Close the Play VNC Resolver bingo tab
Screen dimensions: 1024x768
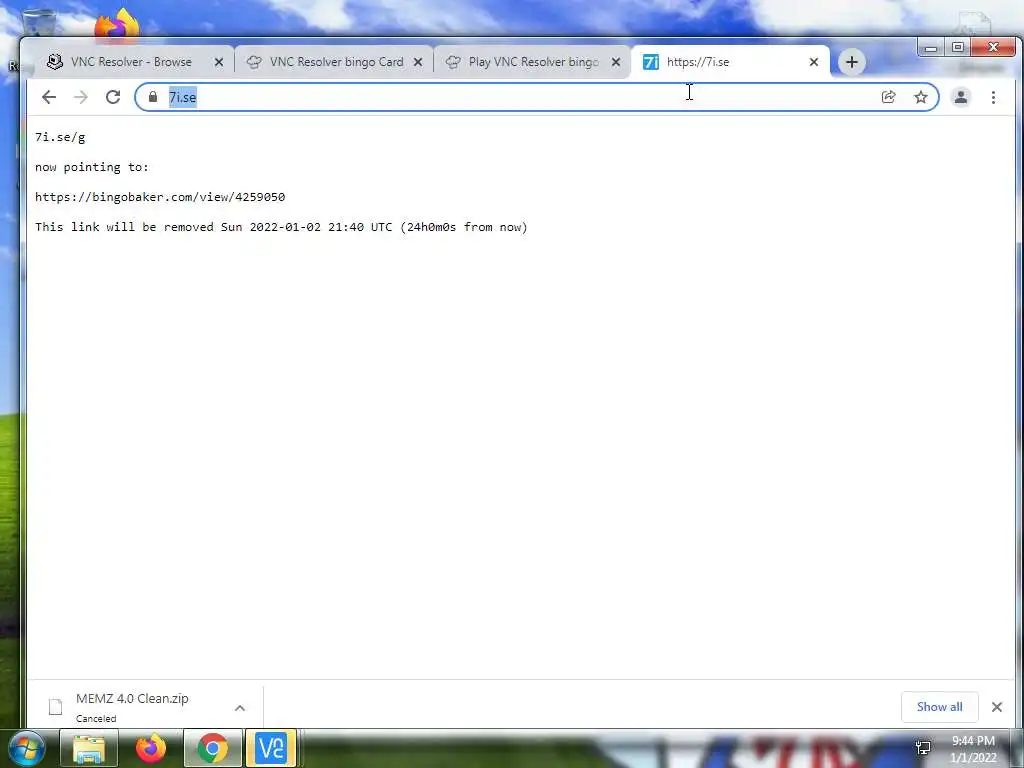coord(616,62)
